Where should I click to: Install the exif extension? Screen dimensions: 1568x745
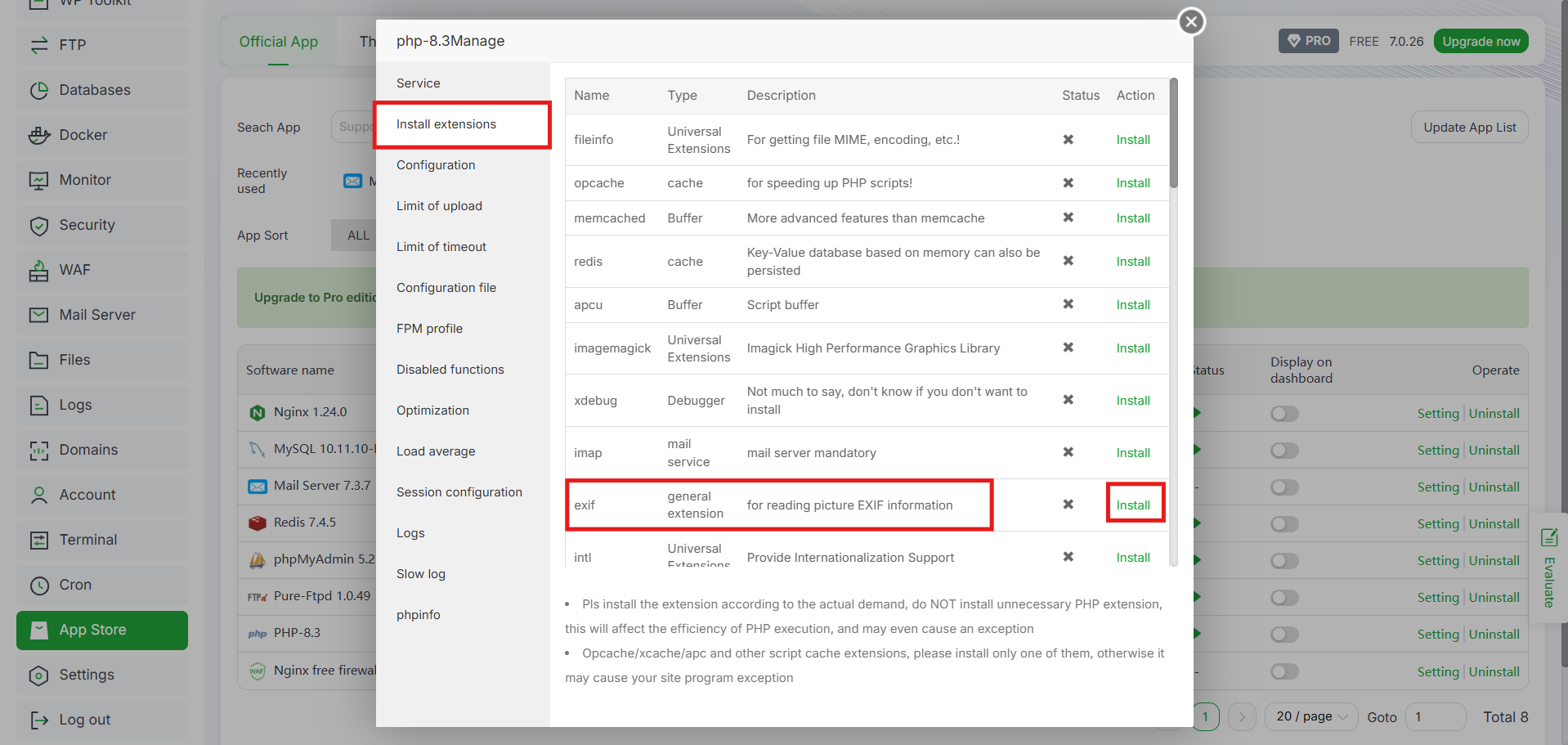pyautogui.click(x=1133, y=505)
